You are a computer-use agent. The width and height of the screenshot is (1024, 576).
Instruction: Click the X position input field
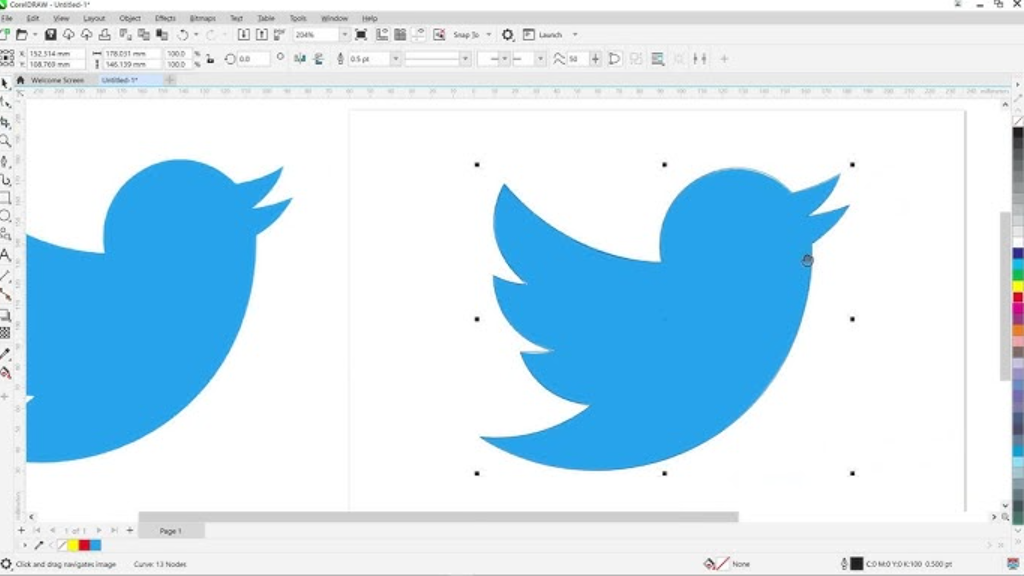click(56, 54)
